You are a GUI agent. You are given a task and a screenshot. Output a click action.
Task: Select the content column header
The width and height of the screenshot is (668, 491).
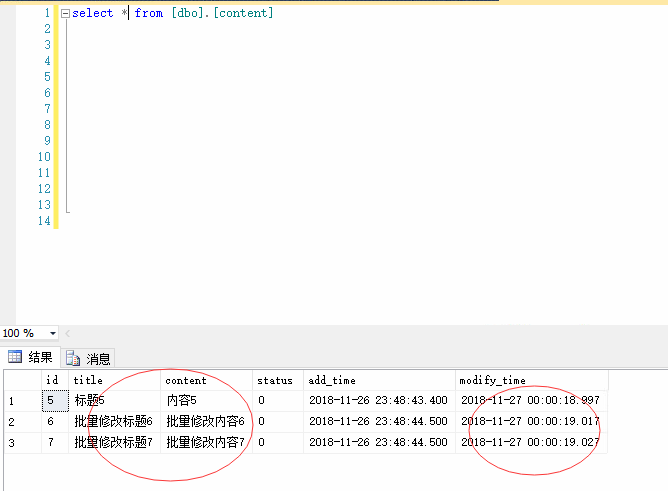click(x=207, y=380)
